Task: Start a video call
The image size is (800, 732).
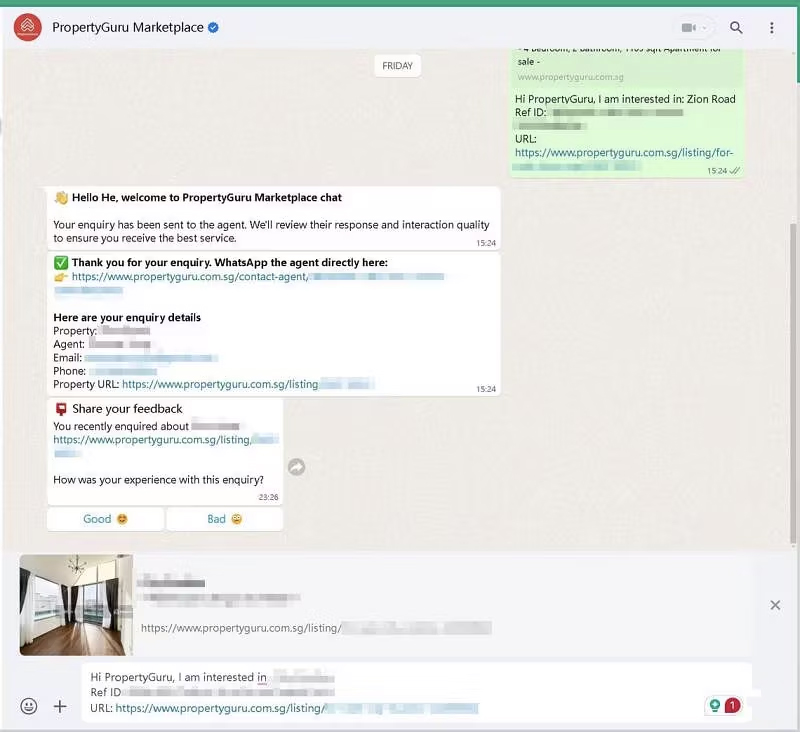Action: (x=688, y=28)
